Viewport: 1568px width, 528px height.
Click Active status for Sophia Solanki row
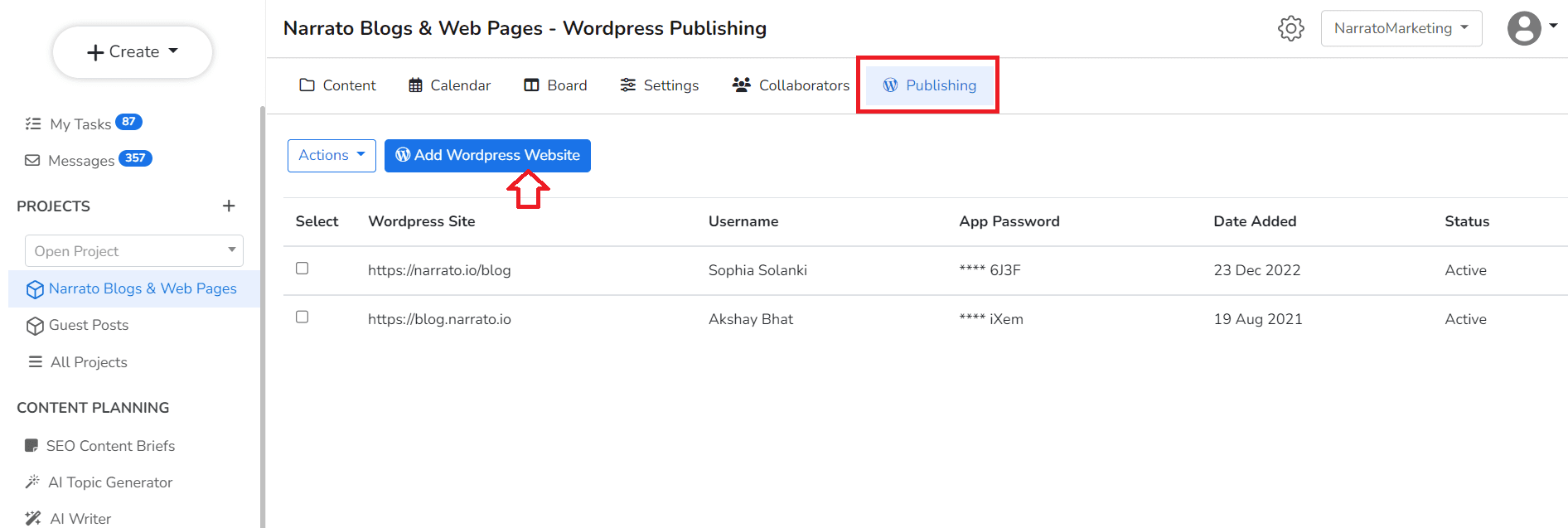pos(1465,270)
